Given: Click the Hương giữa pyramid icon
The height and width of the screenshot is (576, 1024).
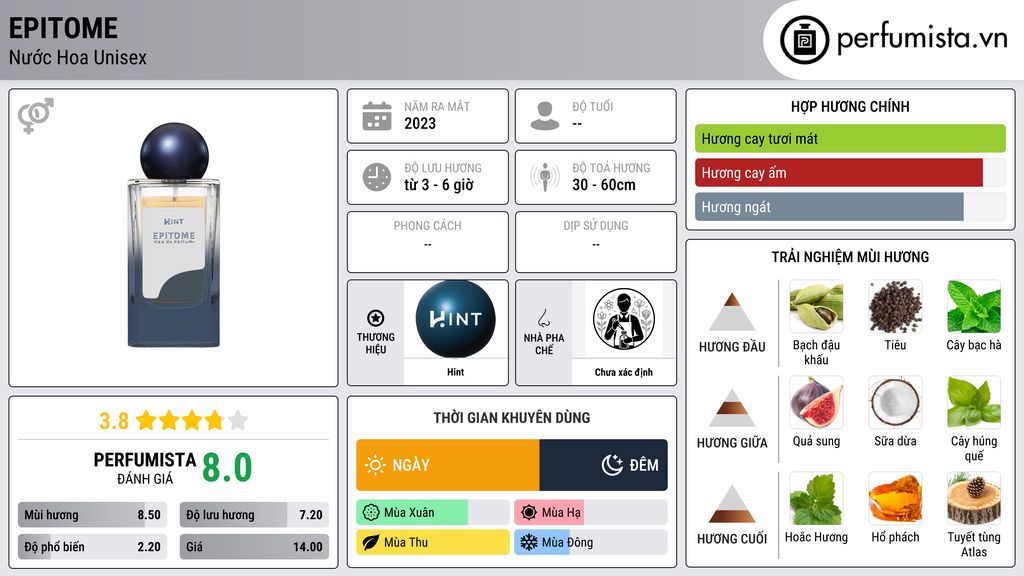Looking at the screenshot, I should 732,408.
